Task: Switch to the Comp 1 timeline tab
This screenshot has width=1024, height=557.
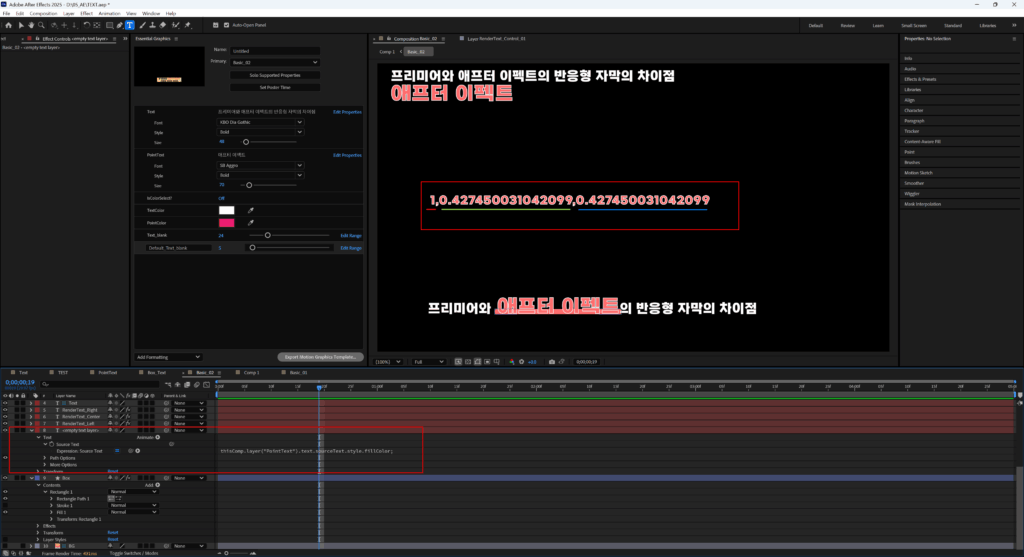Action: coord(251,373)
